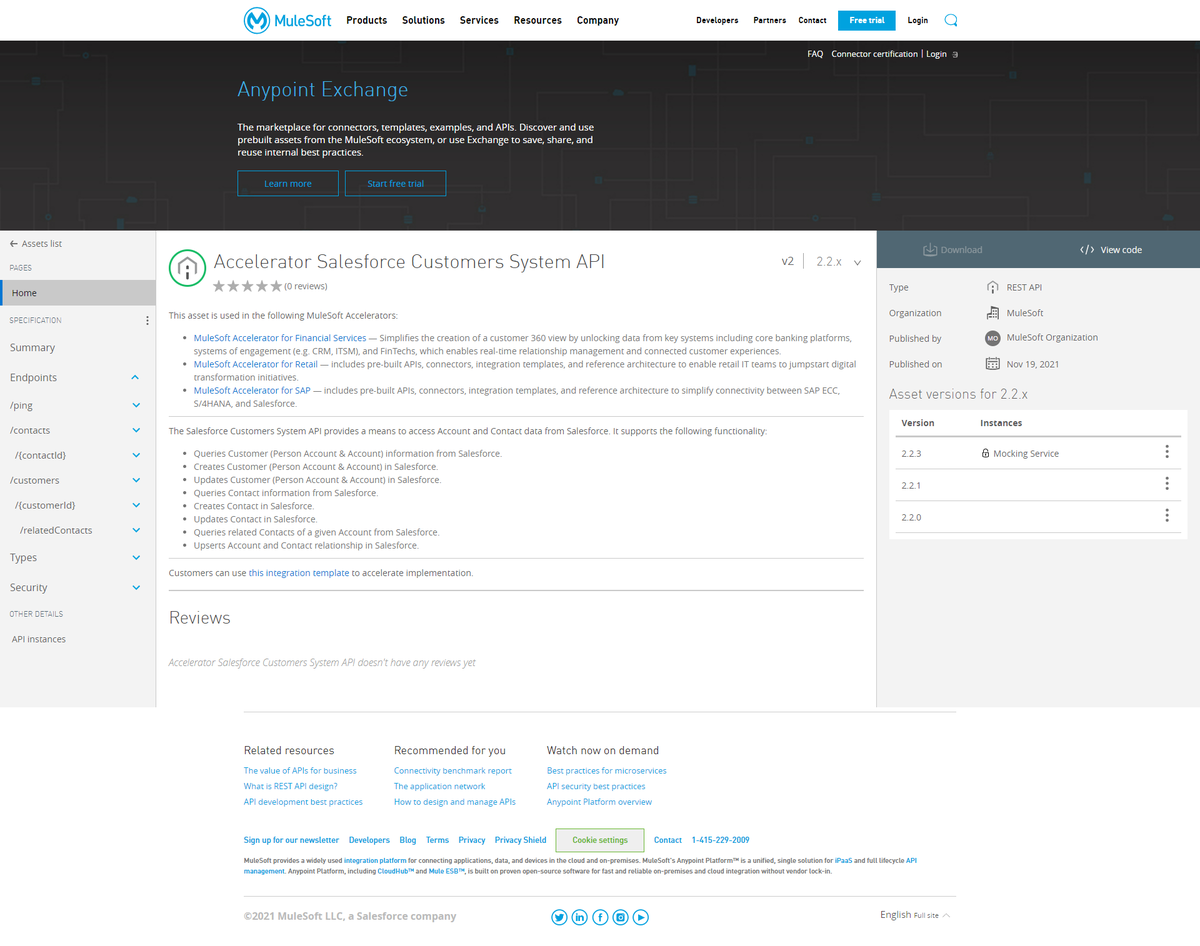Expand the /contacts endpoint
This screenshot has width=1200, height=946.
tap(136, 431)
